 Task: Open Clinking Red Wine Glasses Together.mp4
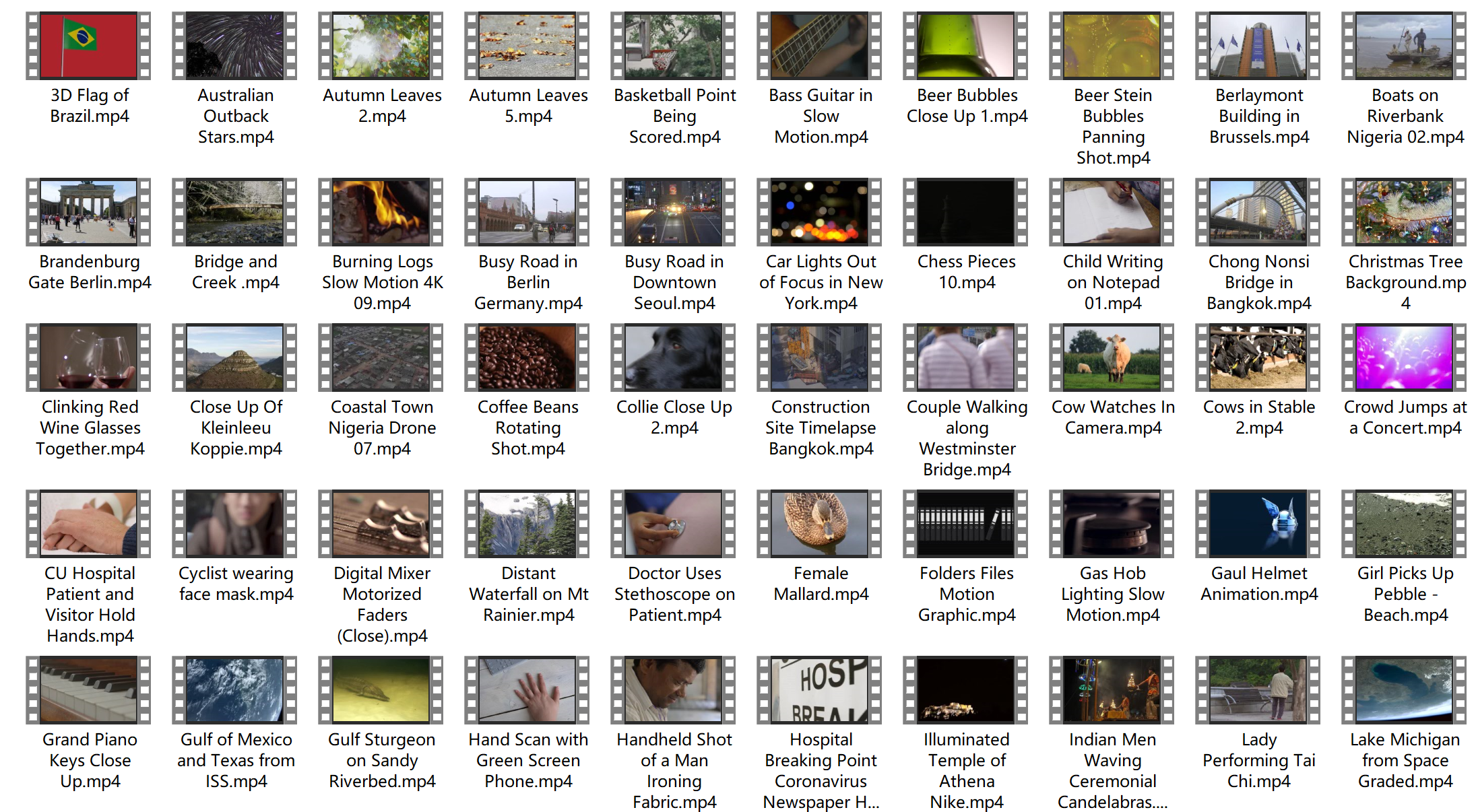(x=89, y=357)
